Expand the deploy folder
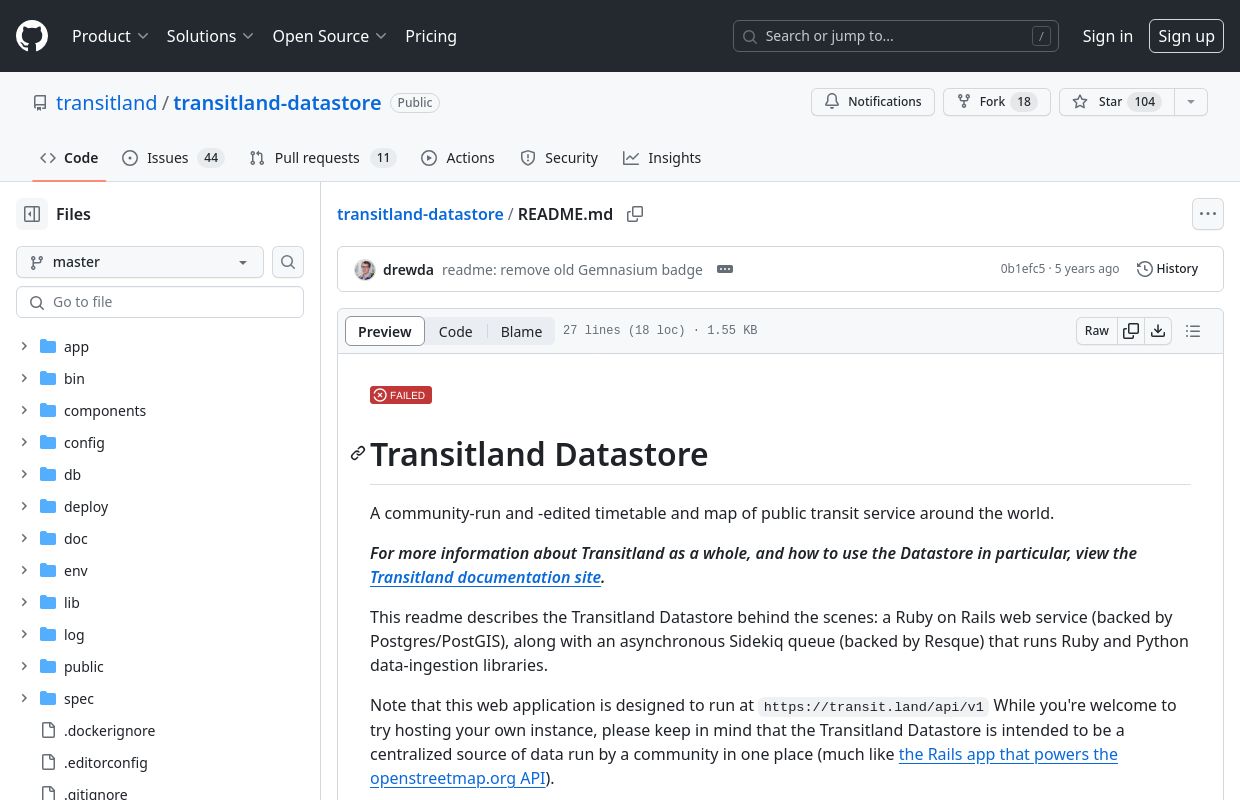Viewport: 1240px width, 800px height. [24, 506]
